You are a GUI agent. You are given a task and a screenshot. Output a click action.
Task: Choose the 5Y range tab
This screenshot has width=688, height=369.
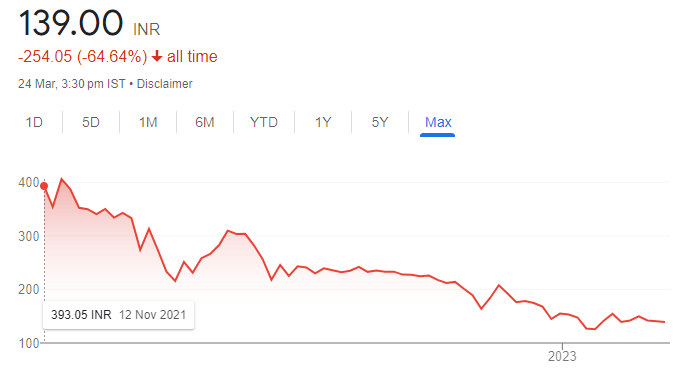click(x=380, y=122)
